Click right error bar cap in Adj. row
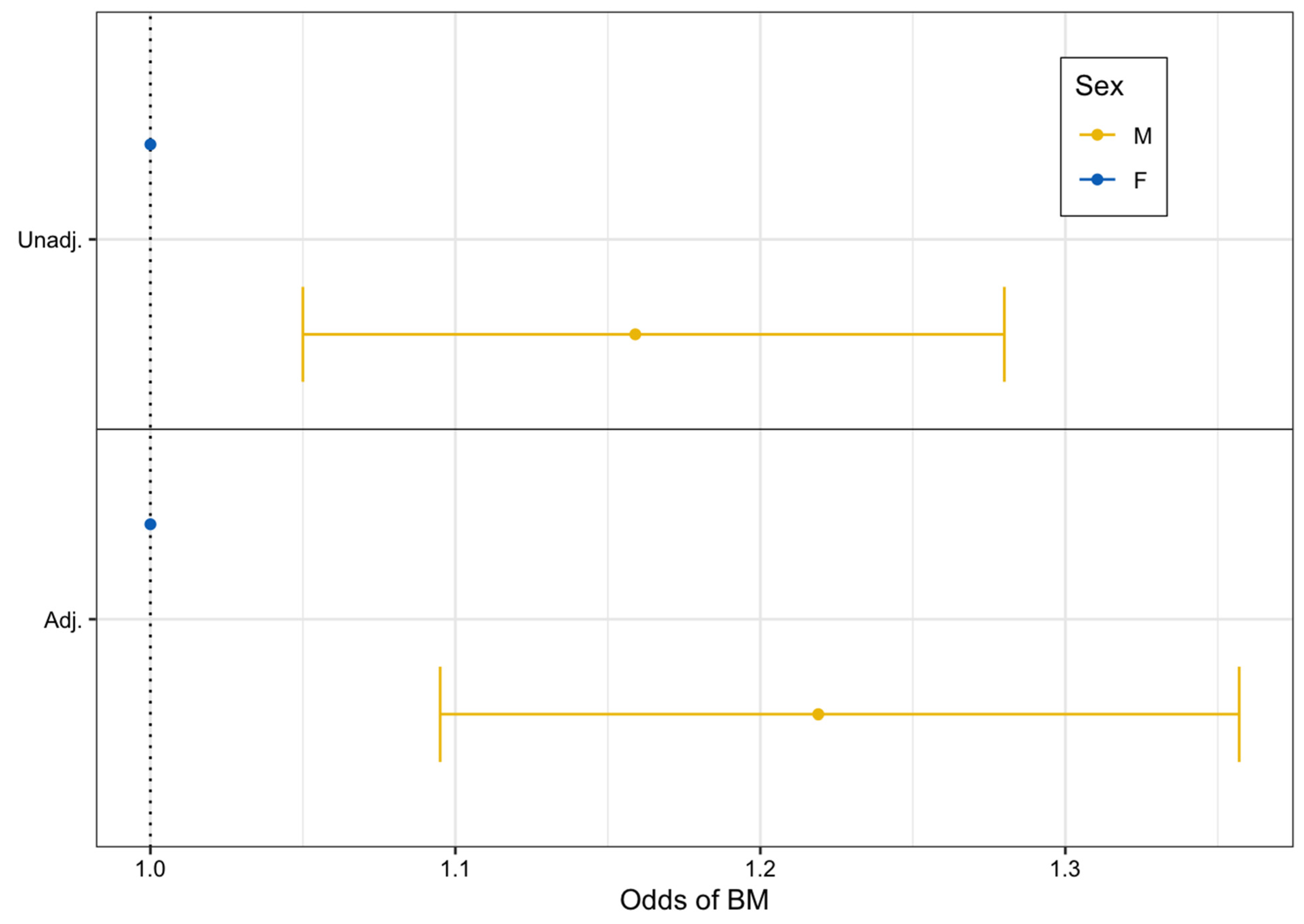The height and width of the screenshot is (924, 1304). point(1239,714)
